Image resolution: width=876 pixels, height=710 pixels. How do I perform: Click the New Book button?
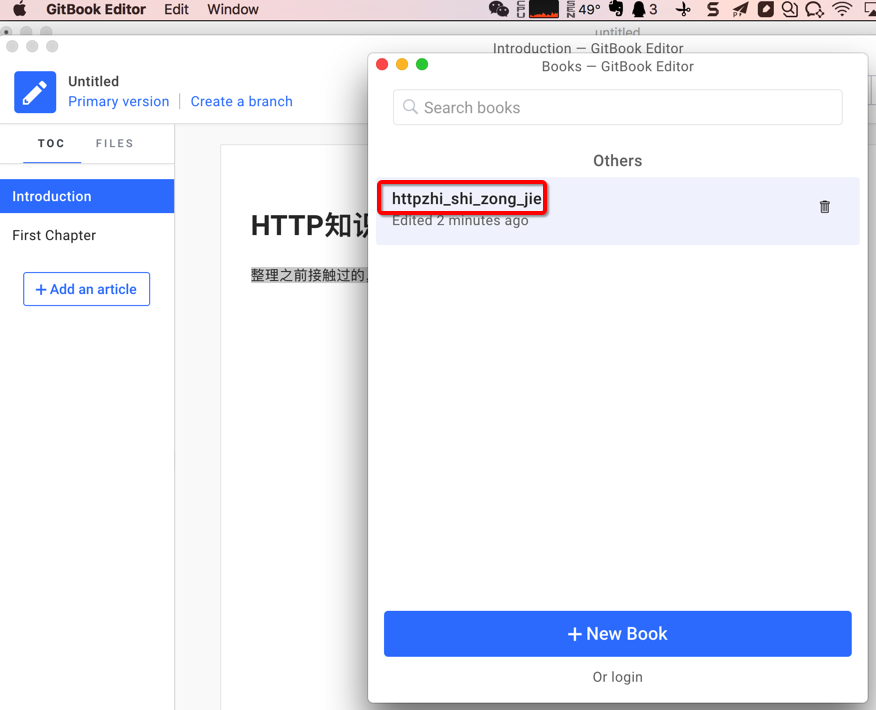[x=617, y=633]
